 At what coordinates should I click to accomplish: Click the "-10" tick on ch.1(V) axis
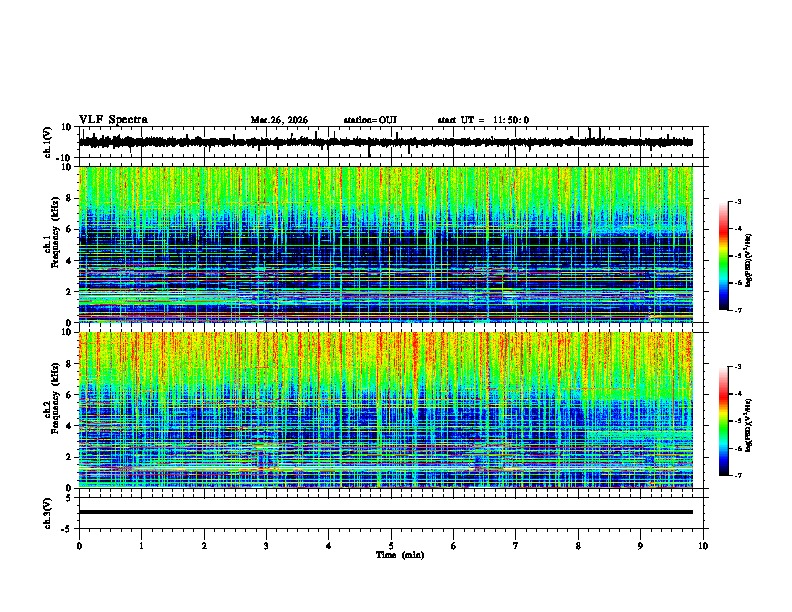point(65,158)
